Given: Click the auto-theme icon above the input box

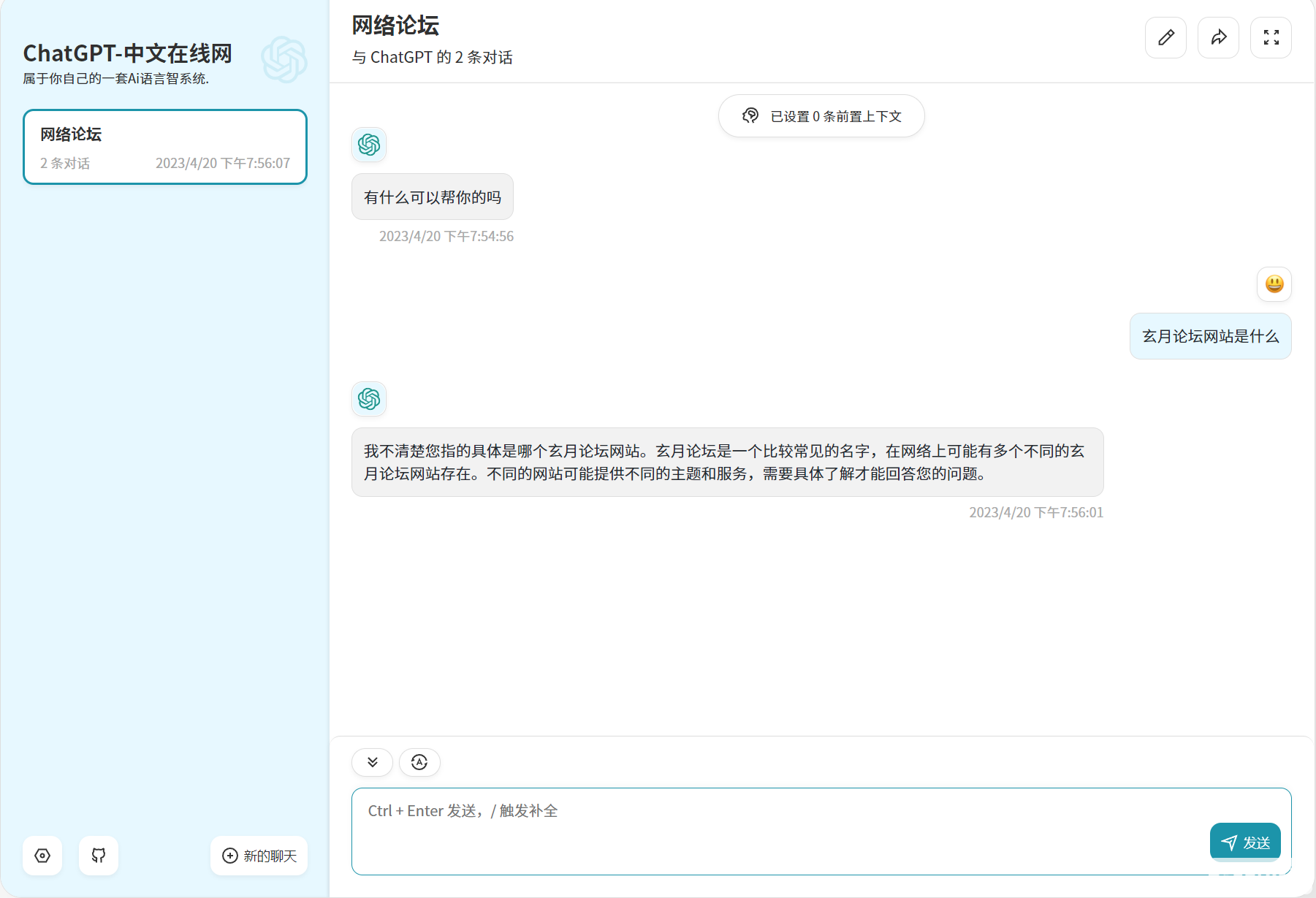Looking at the screenshot, I should [419, 762].
